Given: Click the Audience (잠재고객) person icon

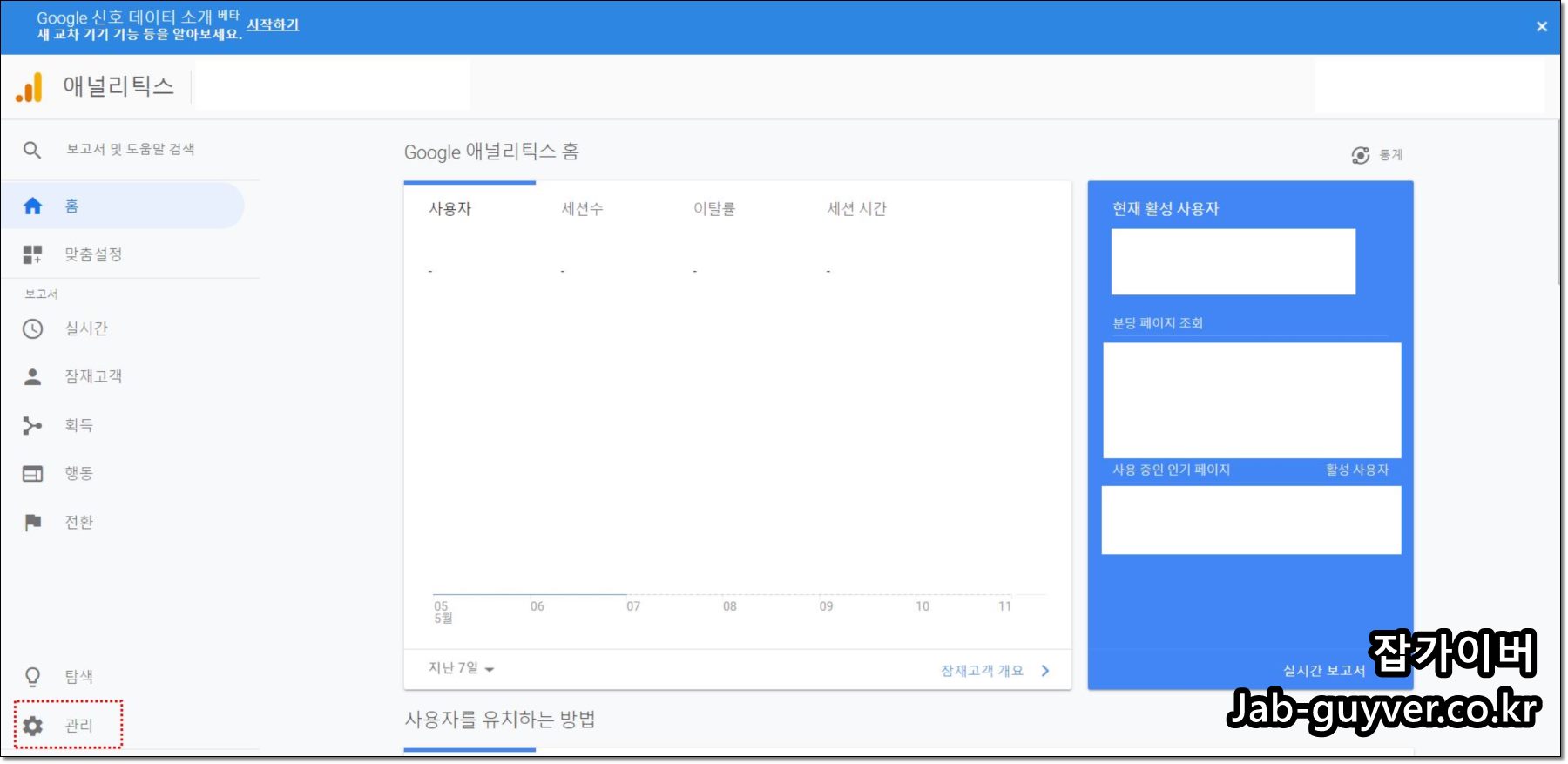Looking at the screenshot, I should pyautogui.click(x=32, y=376).
